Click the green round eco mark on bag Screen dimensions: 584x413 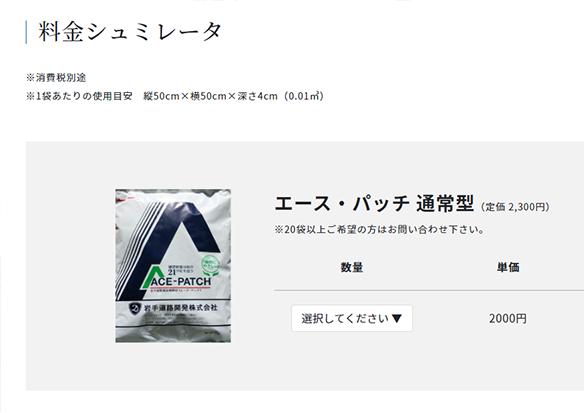(x=210, y=265)
